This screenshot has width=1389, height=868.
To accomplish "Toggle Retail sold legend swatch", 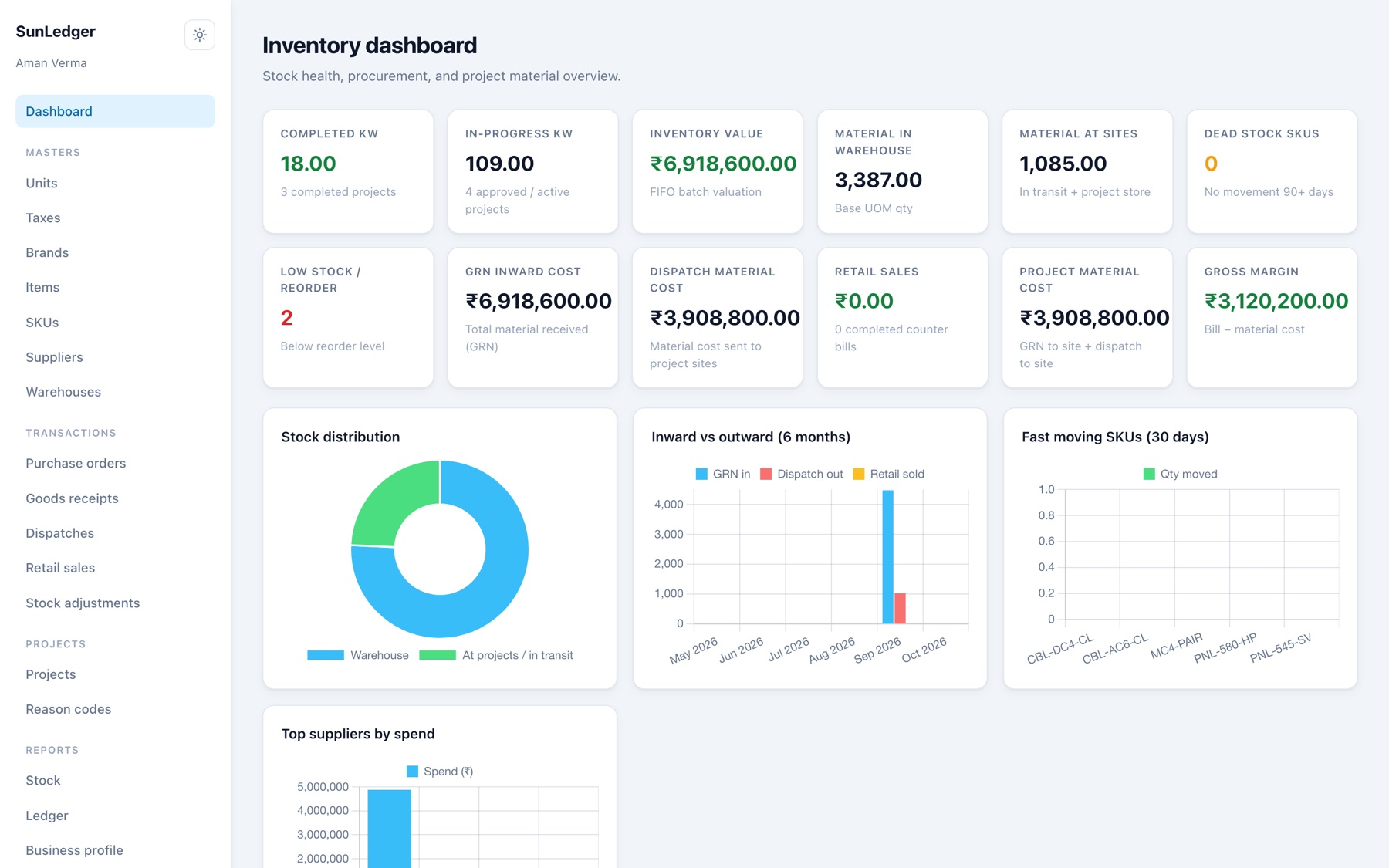I will coord(859,474).
